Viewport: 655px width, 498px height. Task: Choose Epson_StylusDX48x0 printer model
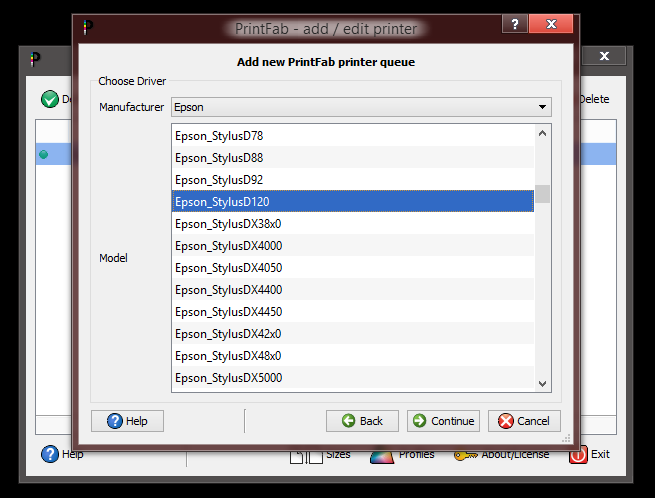click(x=353, y=356)
